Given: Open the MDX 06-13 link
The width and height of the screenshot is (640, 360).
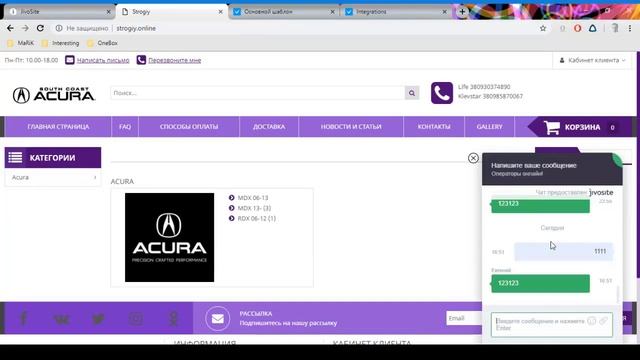Looking at the screenshot, I should (x=253, y=198).
